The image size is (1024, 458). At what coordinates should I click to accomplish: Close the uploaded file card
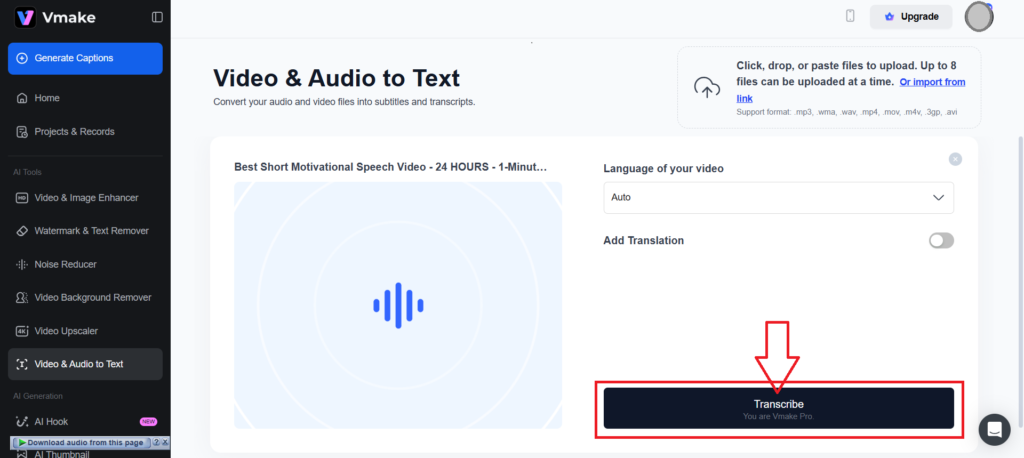(x=955, y=159)
